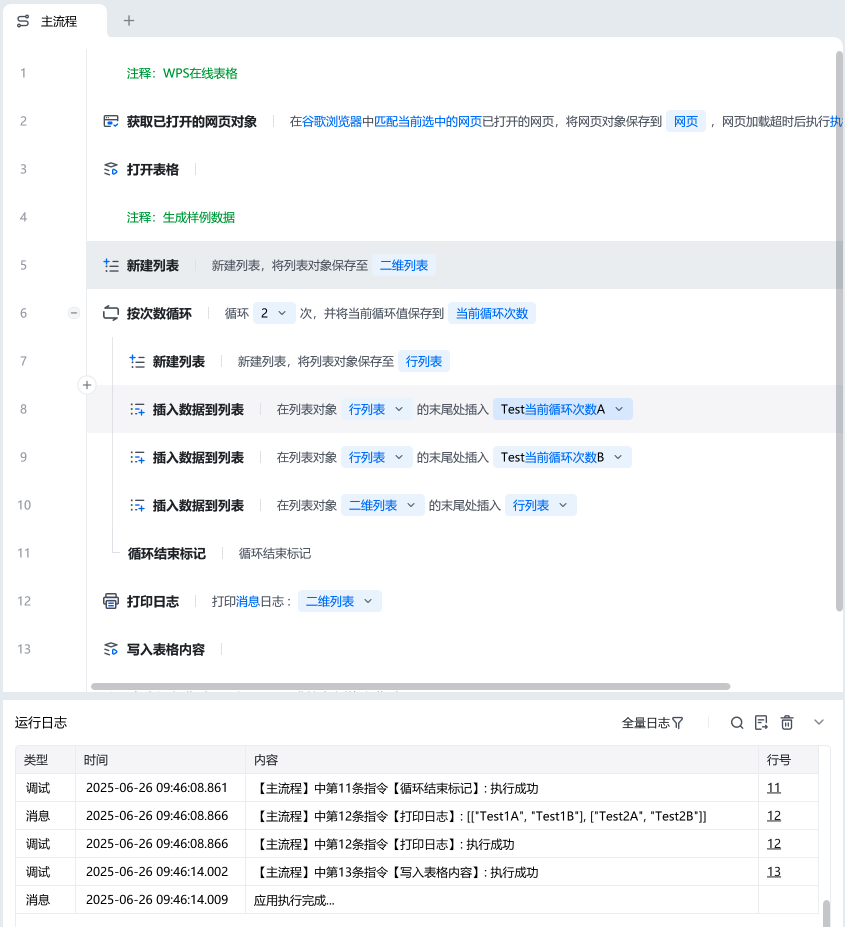
Task: Open the Test当前循环次数B value dropdown
Action: click(562, 457)
